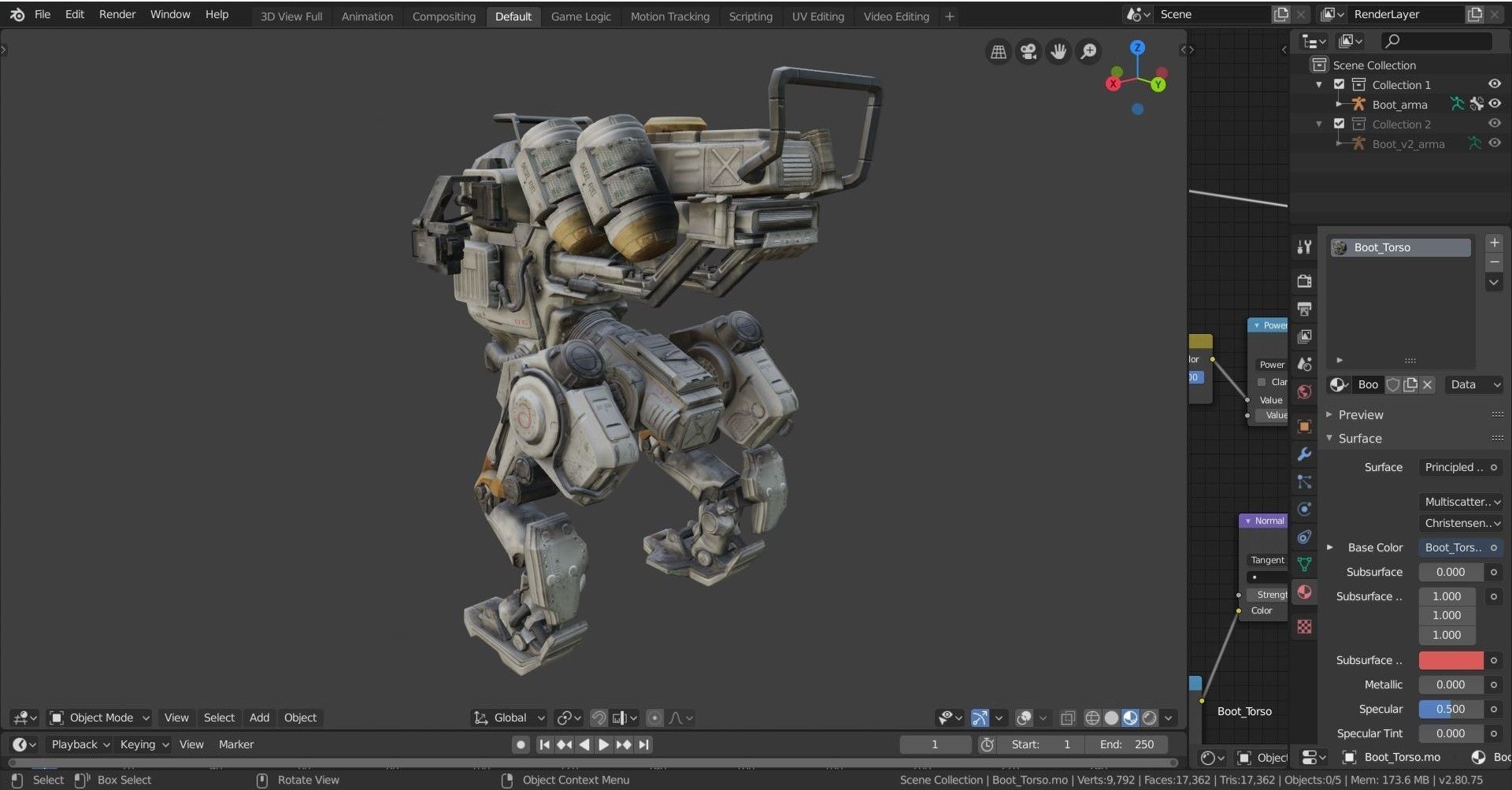Toggle Collection 1 checkbox in outliner
The image size is (1512, 790).
pos(1339,84)
